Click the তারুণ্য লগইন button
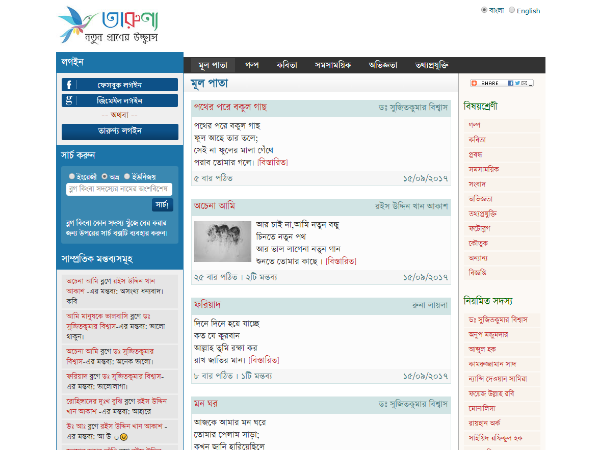This screenshot has width=600, height=450. [120, 131]
